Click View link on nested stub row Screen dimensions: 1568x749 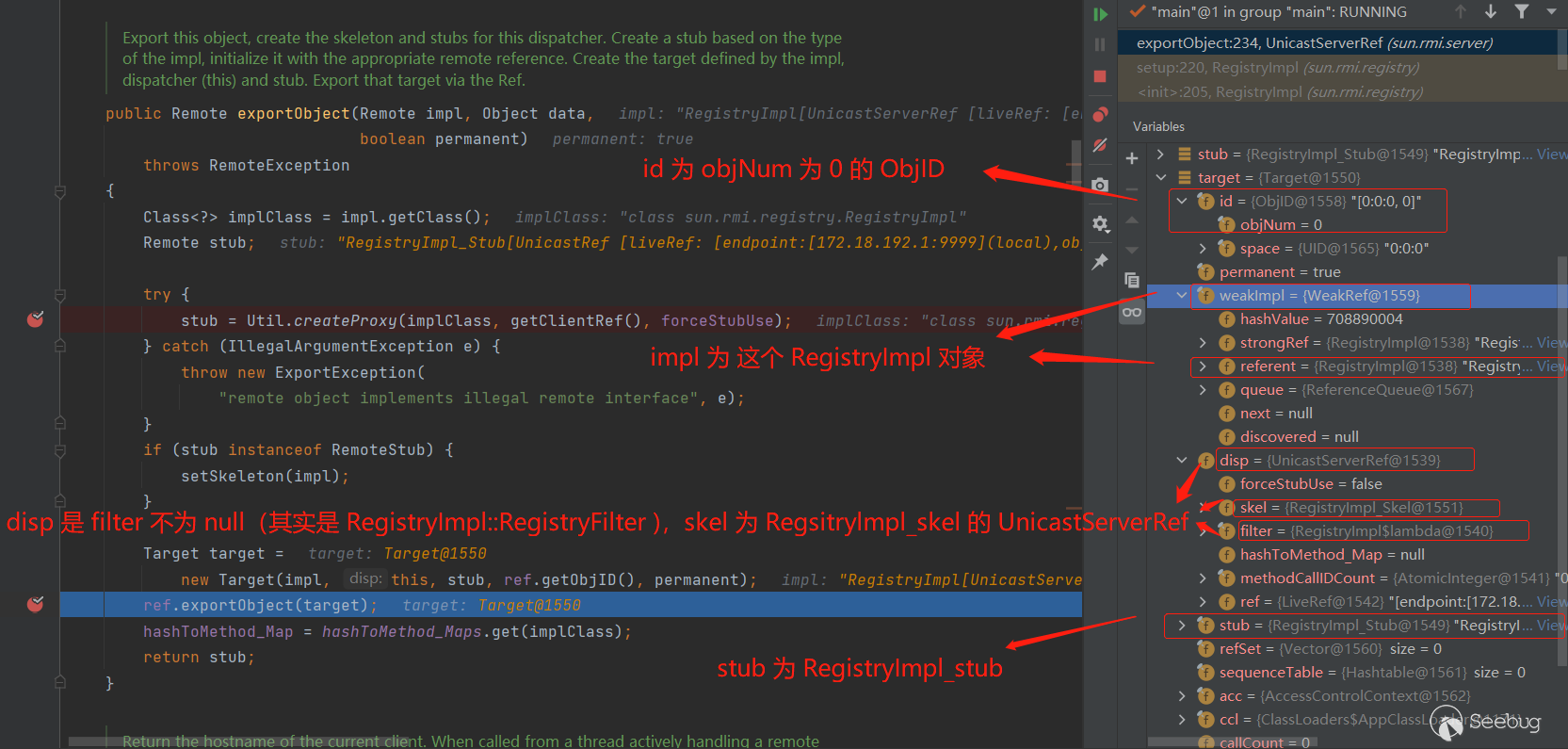pyautogui.click(x=1552, y=625)
